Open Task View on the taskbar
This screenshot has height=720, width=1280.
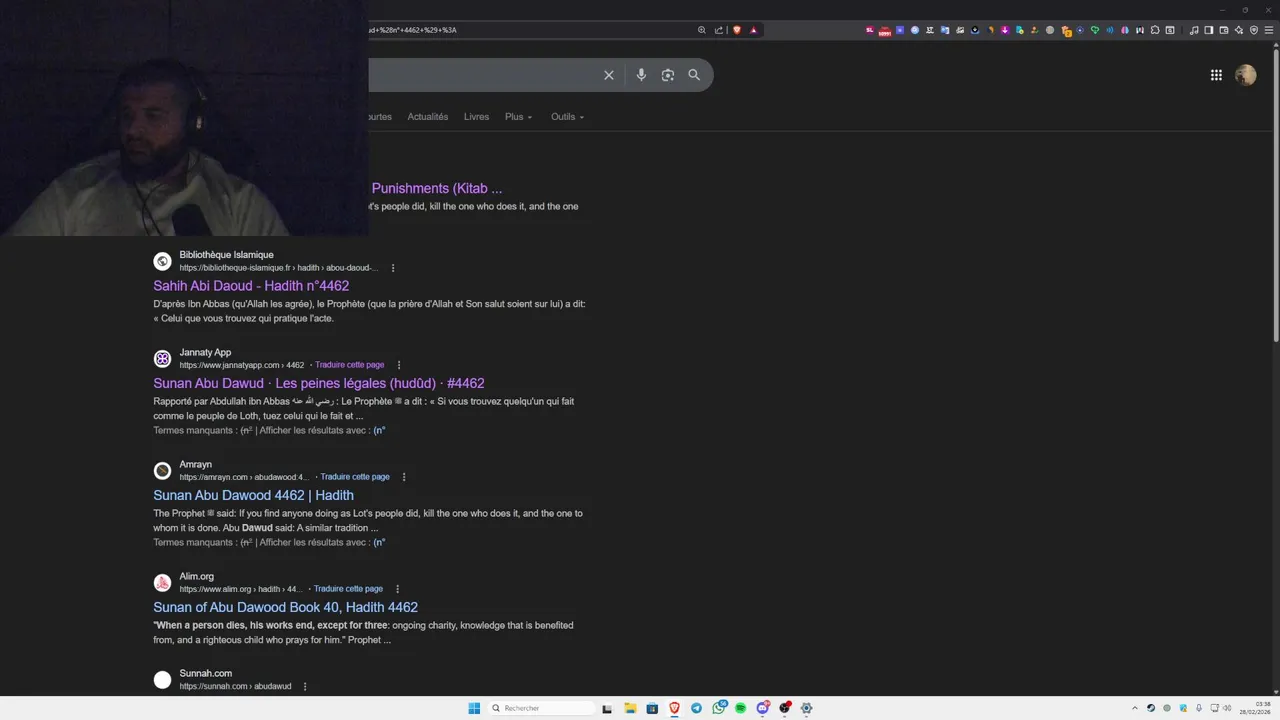pos(607,708)
